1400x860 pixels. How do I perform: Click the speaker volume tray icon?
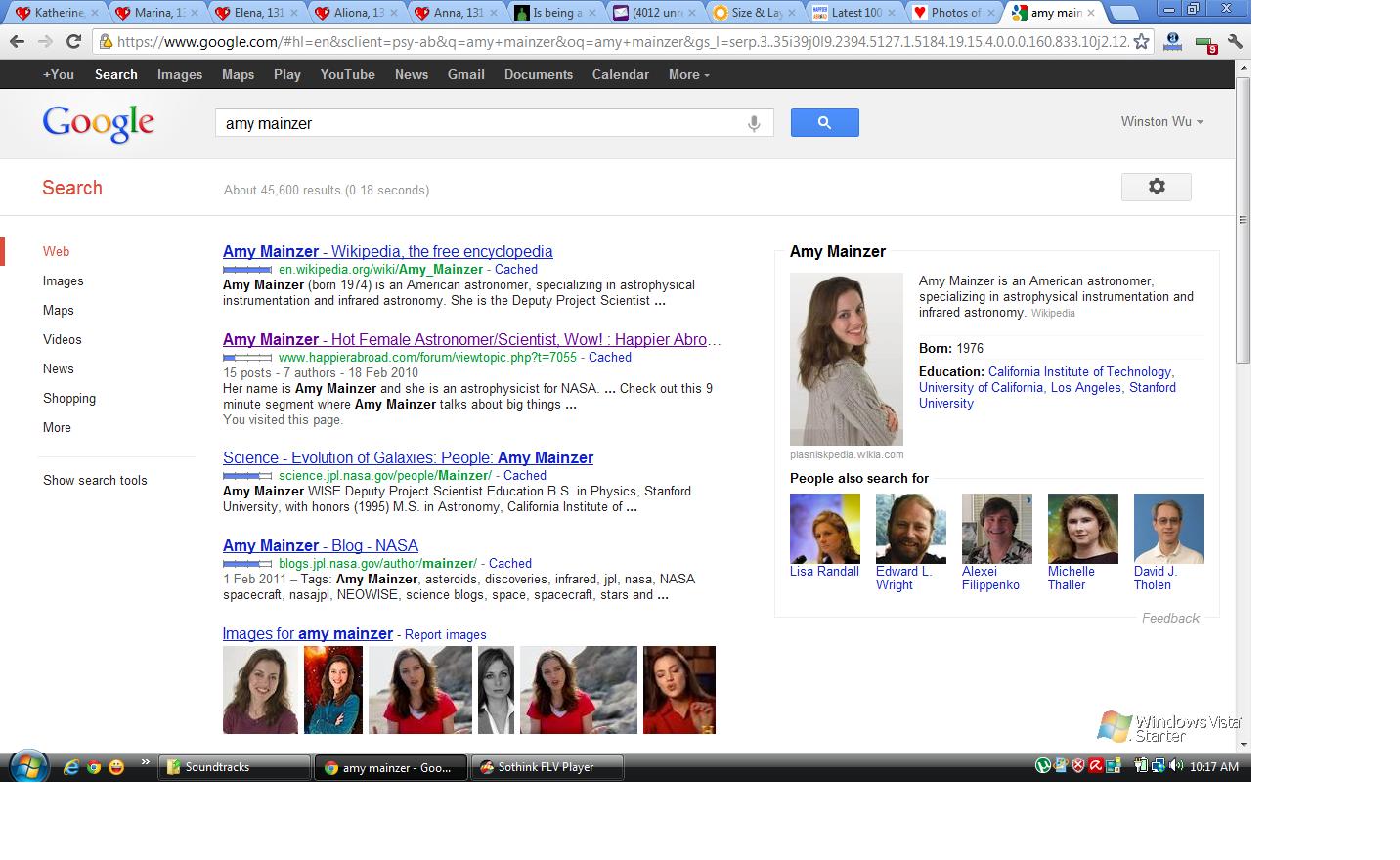[x=1175, y=766]
